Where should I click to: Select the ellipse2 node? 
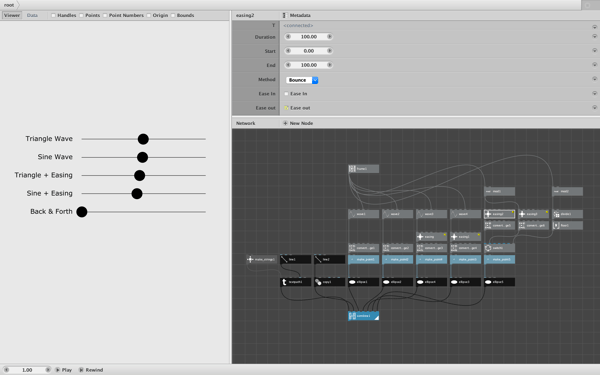point(398,282)
